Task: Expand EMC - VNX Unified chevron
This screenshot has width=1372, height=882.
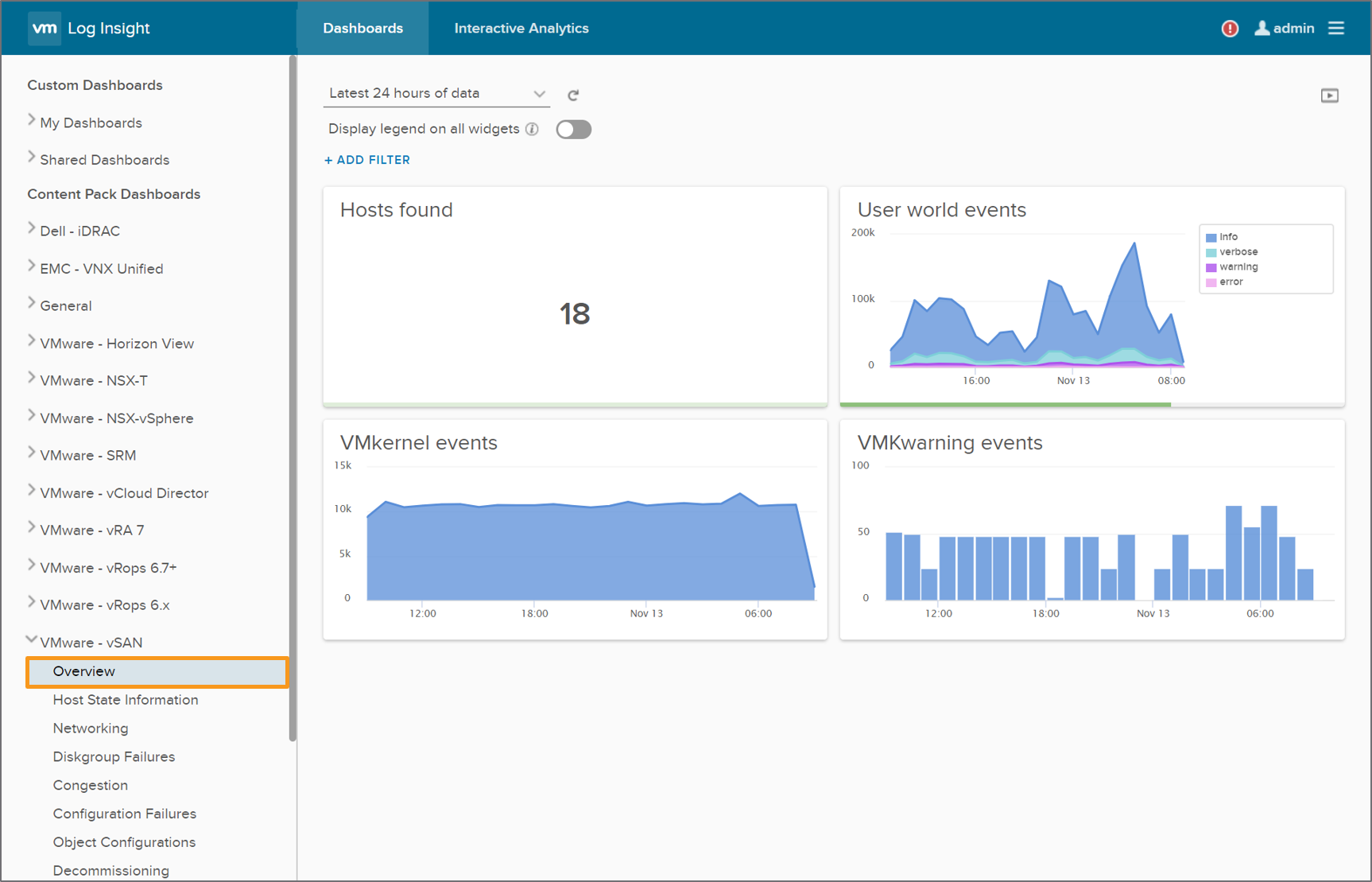Action: tap(32, 266)
